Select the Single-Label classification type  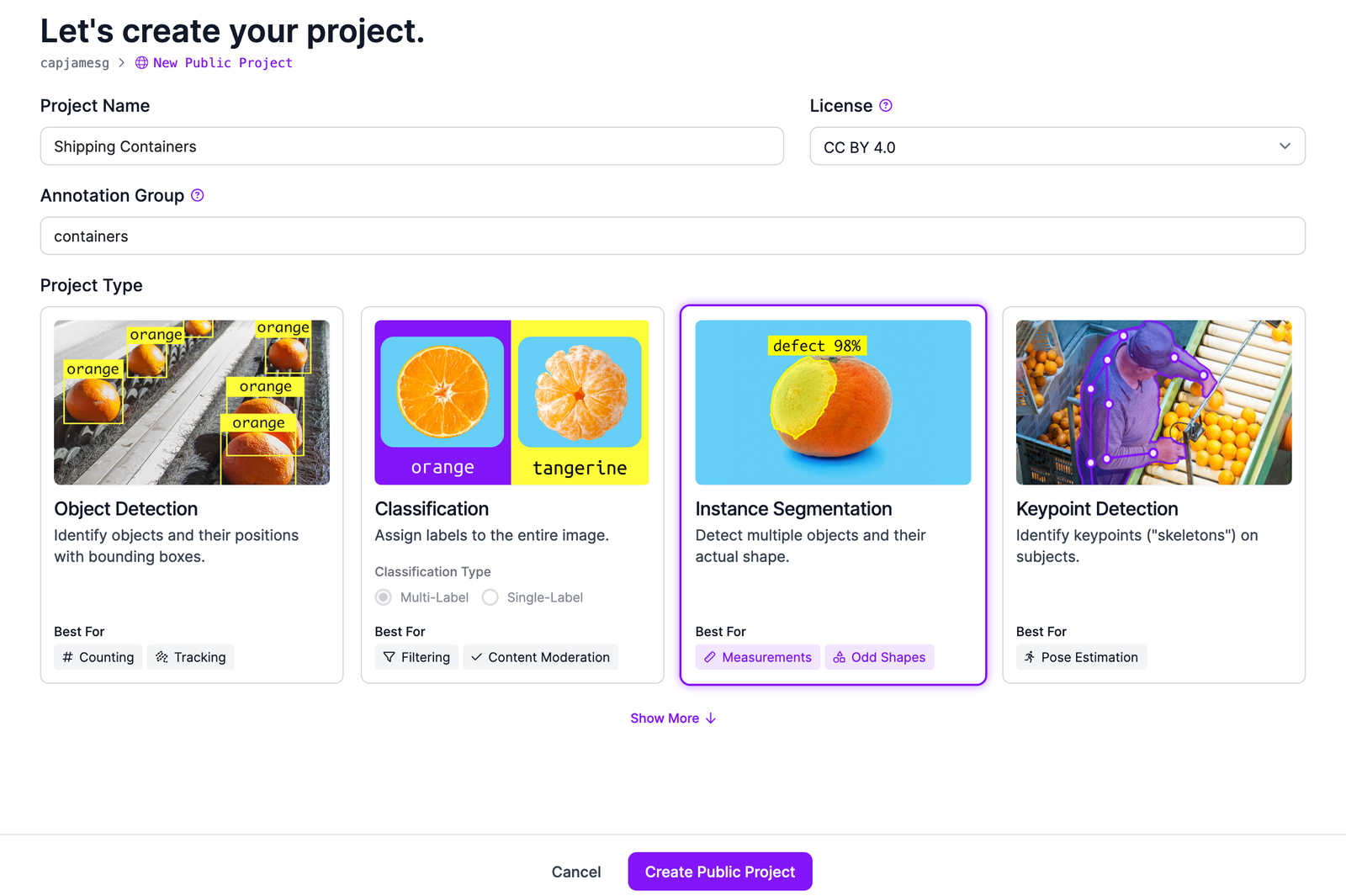click(490, 597)
